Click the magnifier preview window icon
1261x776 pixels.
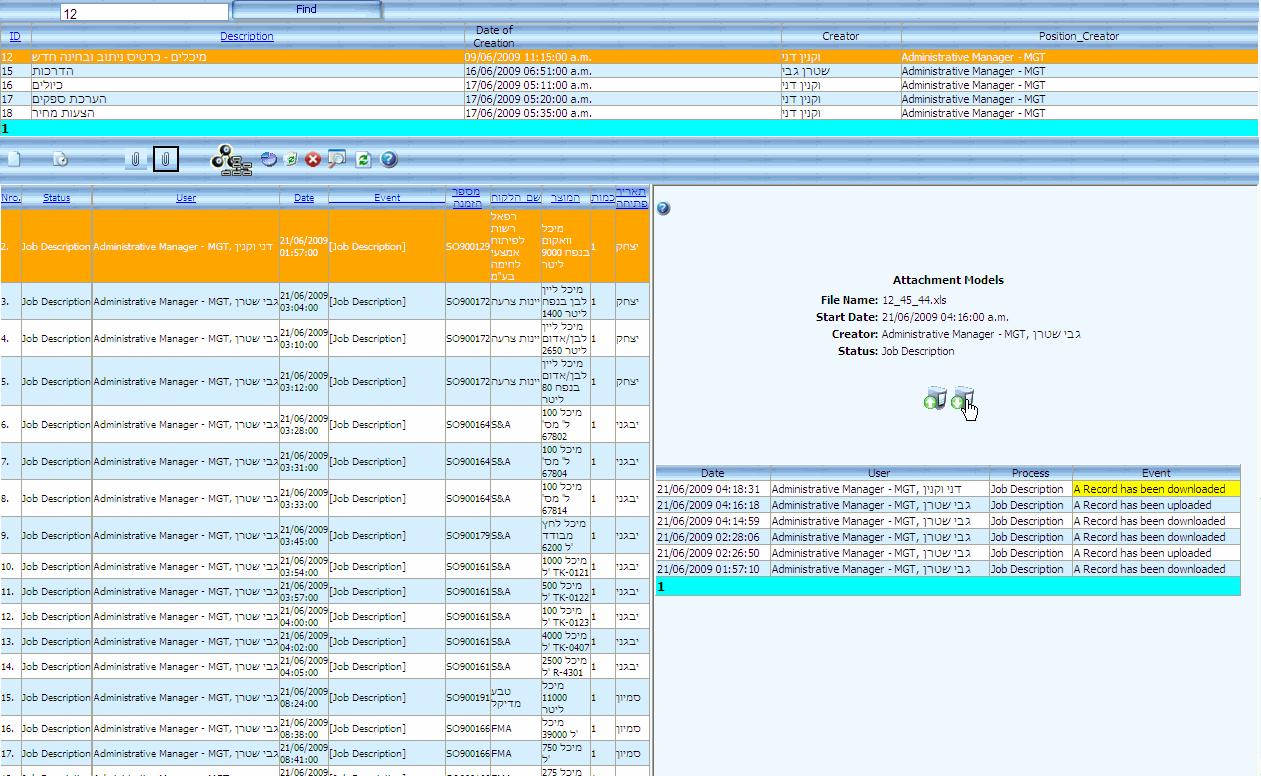[x=337, y=159]
